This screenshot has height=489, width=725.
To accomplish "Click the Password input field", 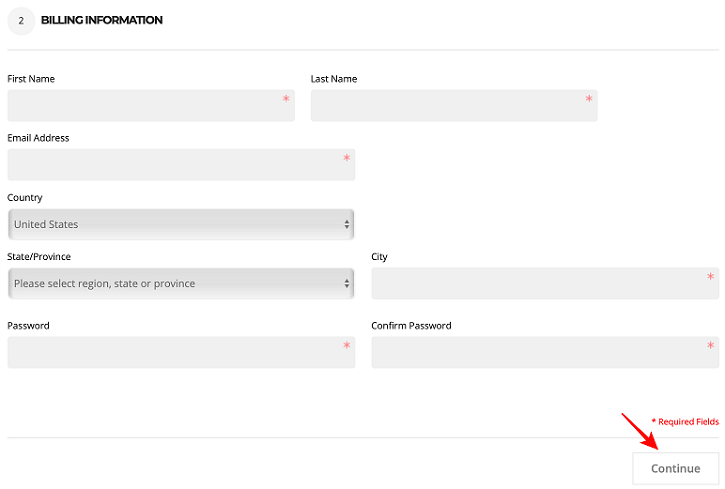I will coord(181,352).
